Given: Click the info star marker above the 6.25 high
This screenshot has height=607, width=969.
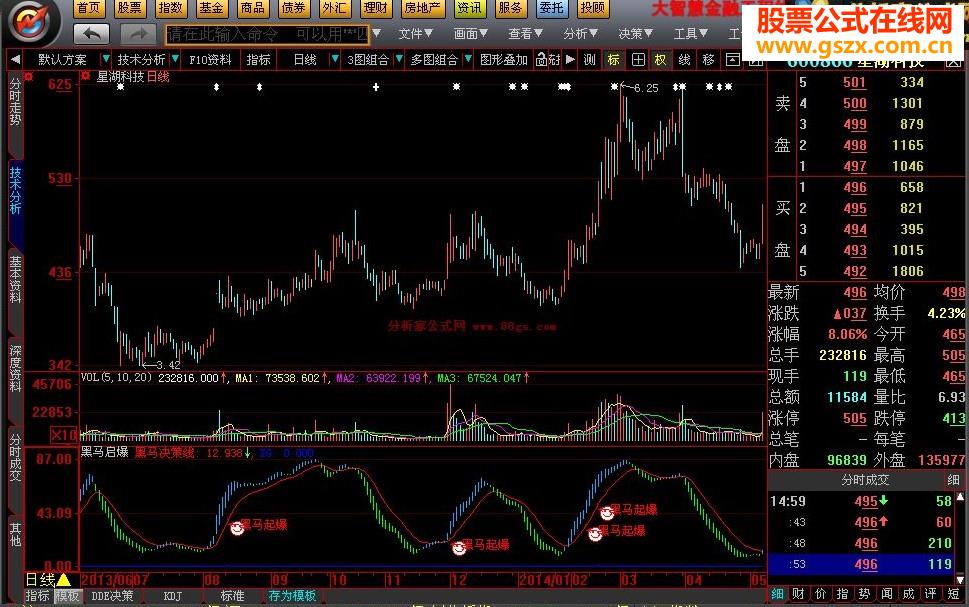Looking at the screenshot, I should [x=614, y=87].
